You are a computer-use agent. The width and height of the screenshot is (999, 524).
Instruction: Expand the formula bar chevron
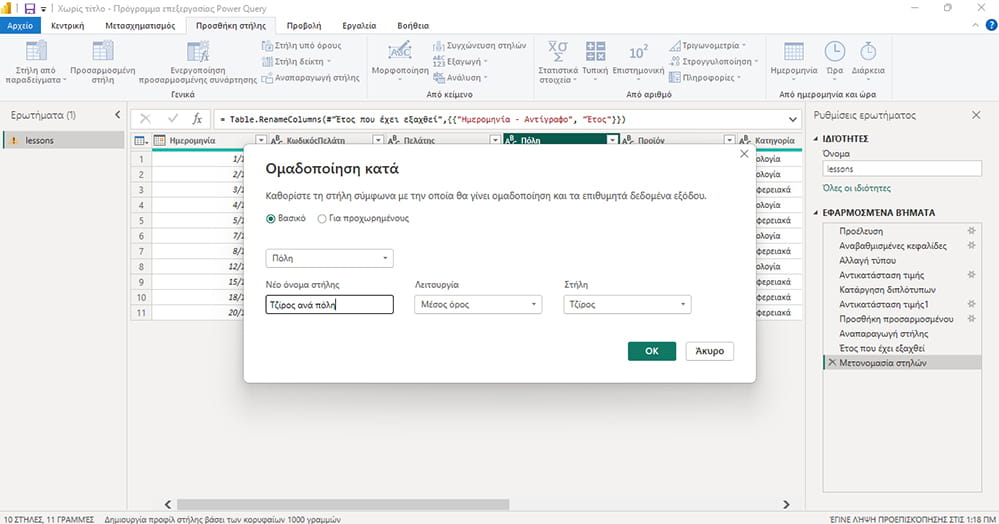coord(793,119)
